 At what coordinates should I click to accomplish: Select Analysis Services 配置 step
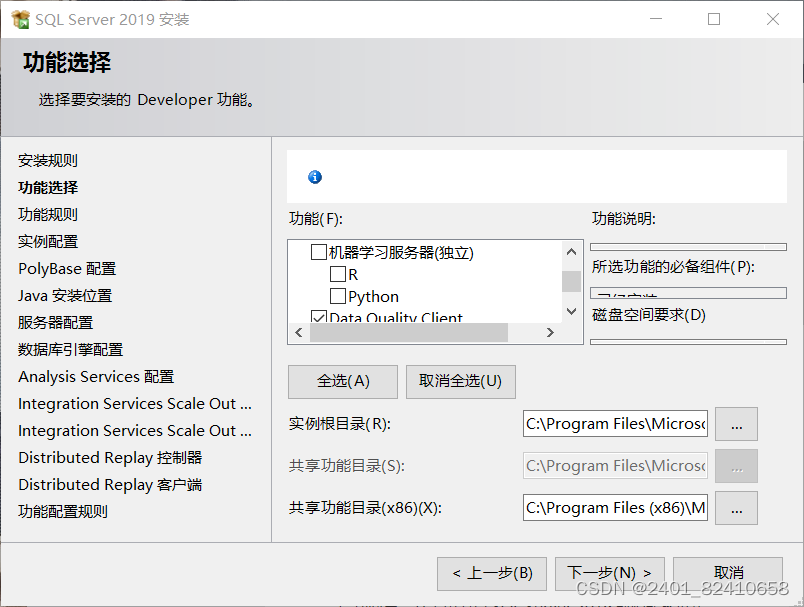pos(96,377)
